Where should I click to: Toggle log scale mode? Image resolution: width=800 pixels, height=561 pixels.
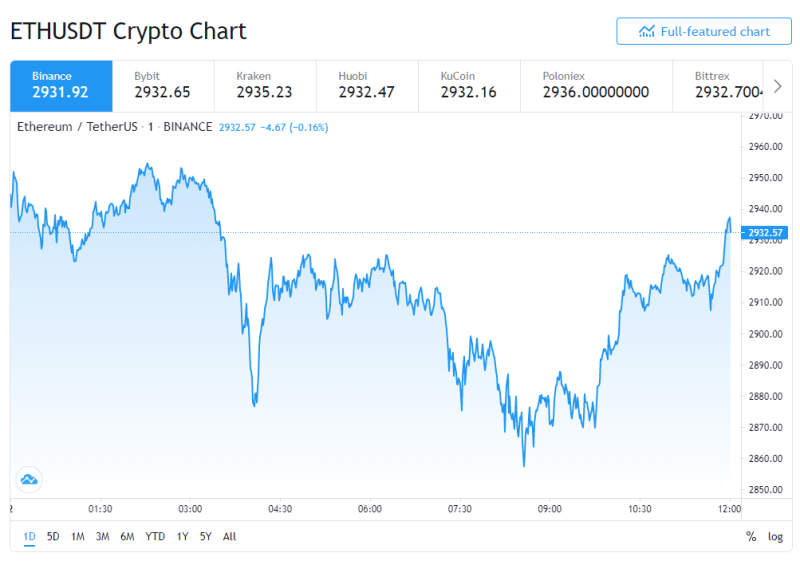tap(775, 537)
